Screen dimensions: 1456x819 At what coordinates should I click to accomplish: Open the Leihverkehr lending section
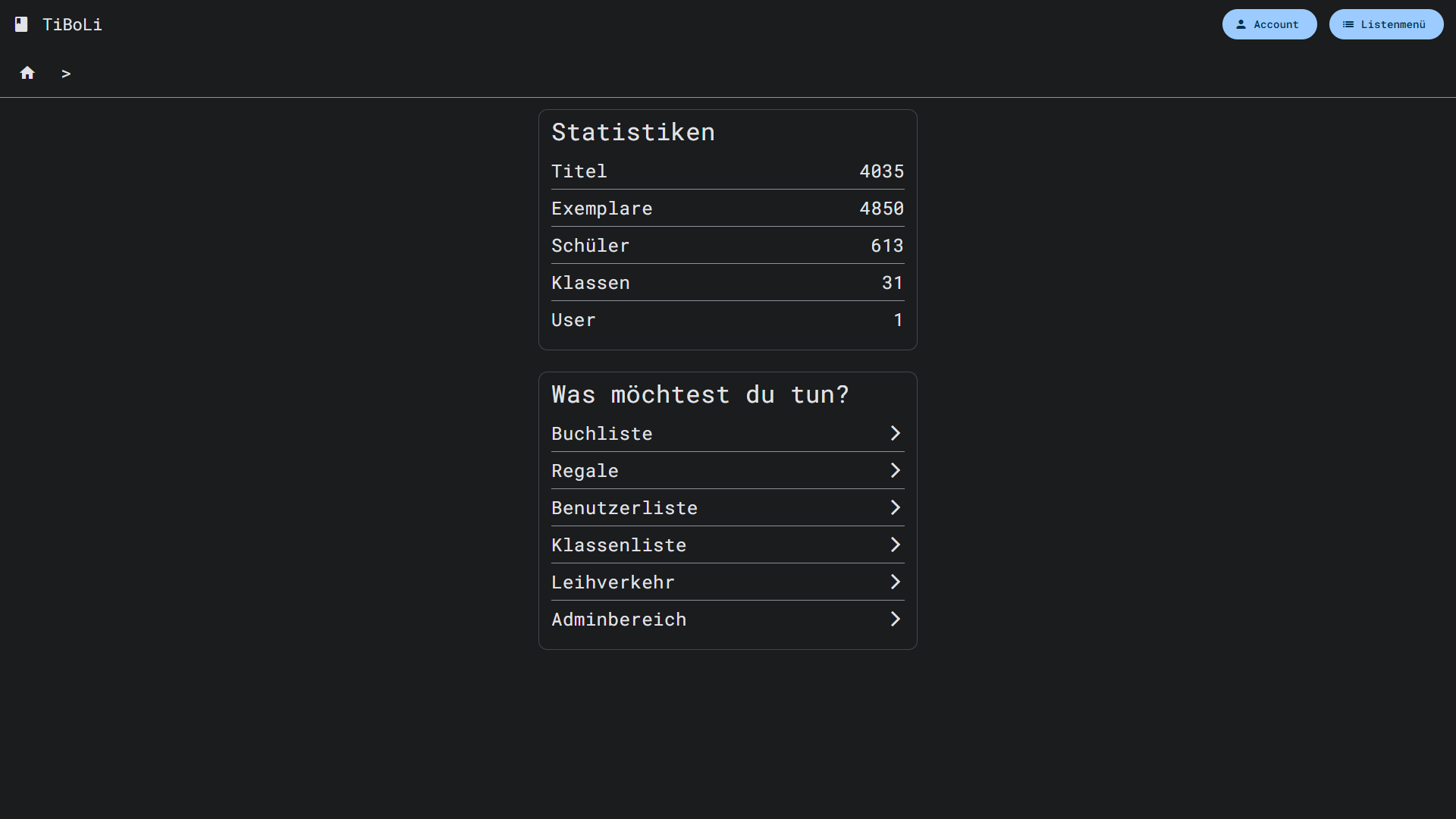coord(613,582)
